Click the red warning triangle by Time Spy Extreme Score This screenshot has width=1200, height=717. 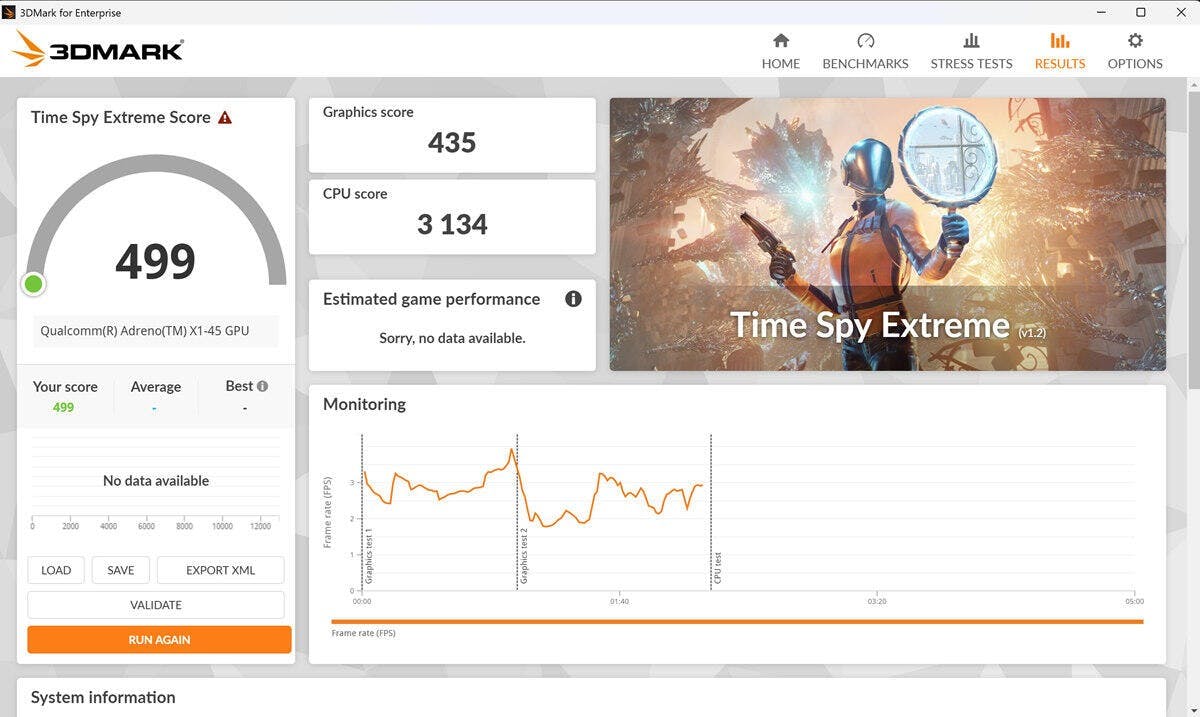pos(225,117)
